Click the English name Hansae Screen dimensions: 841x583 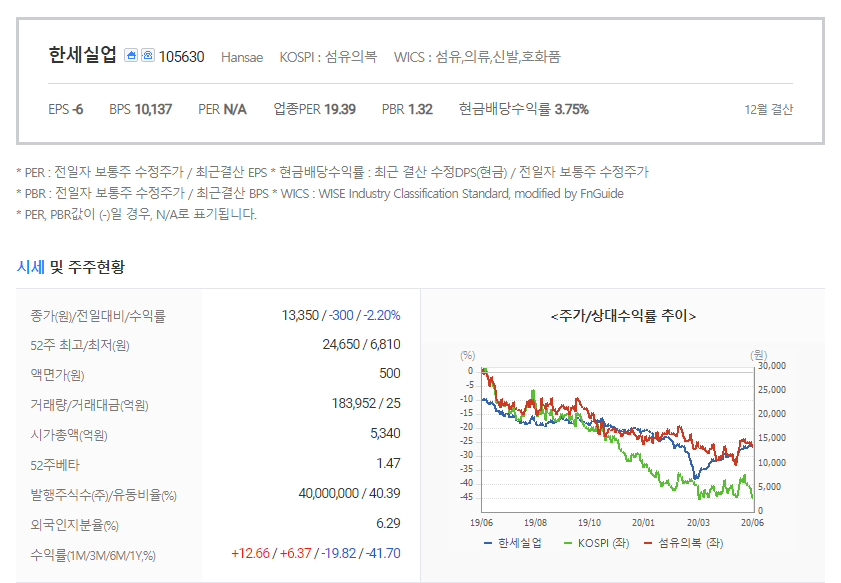click(x=242, y=57)
